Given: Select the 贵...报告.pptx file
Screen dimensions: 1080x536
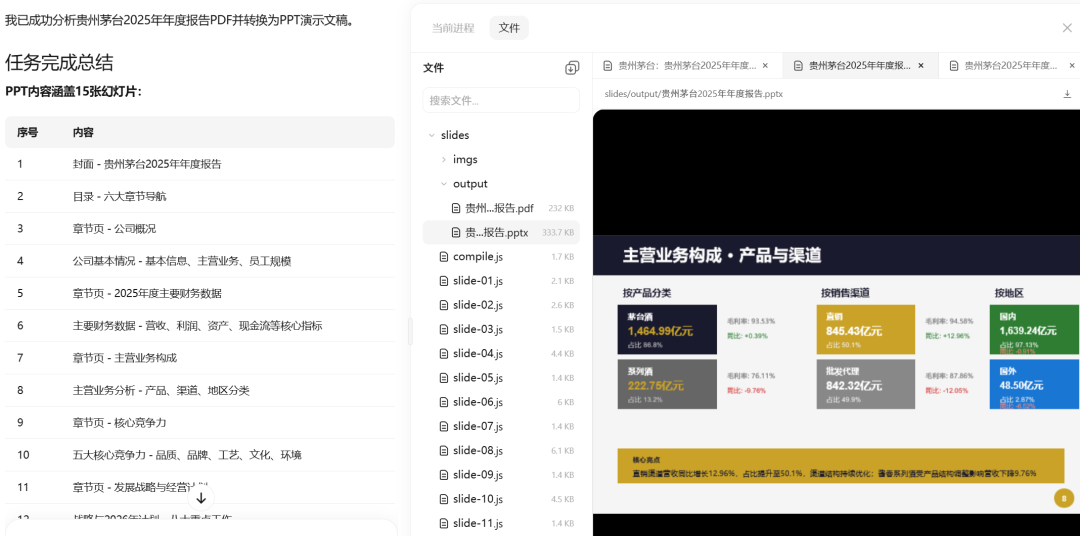Looking at the screenshot, I should 501,233.
